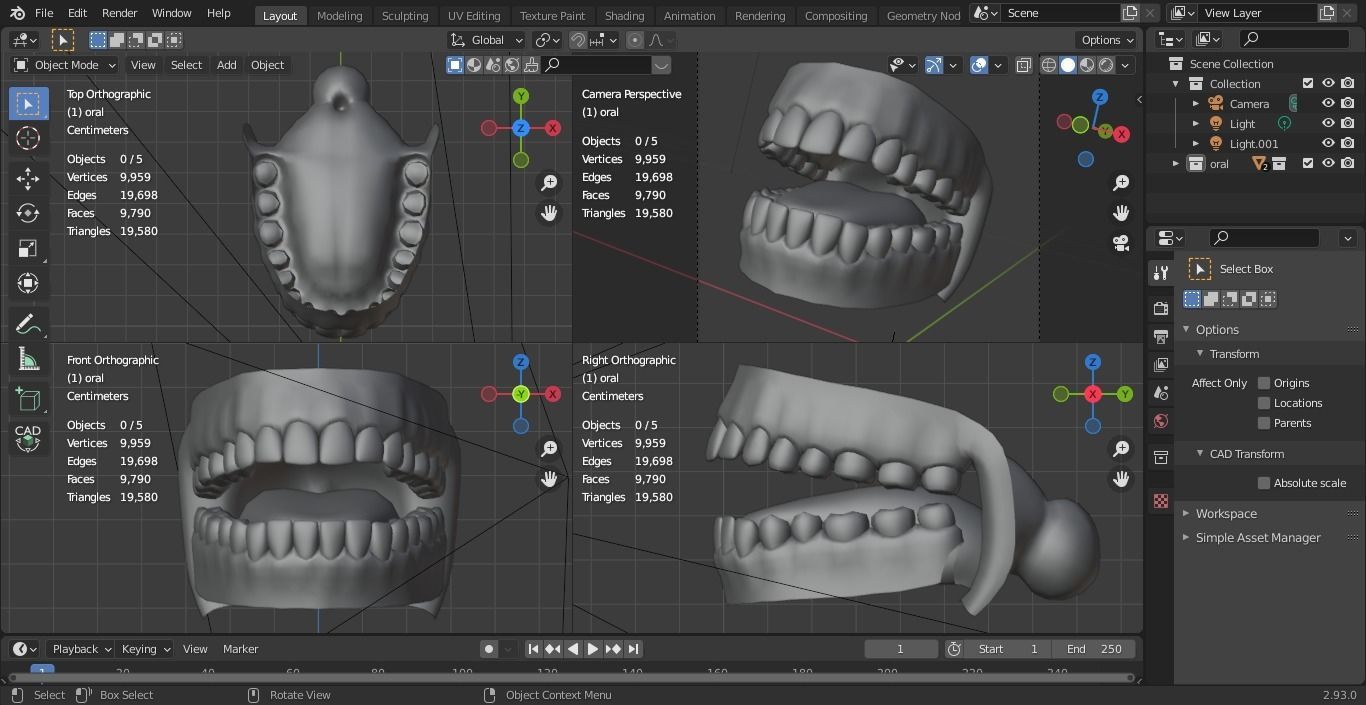Uncheck Collection exclude checkbox in outliner
Screen dimensions: 1366x705
point(1308,83)
